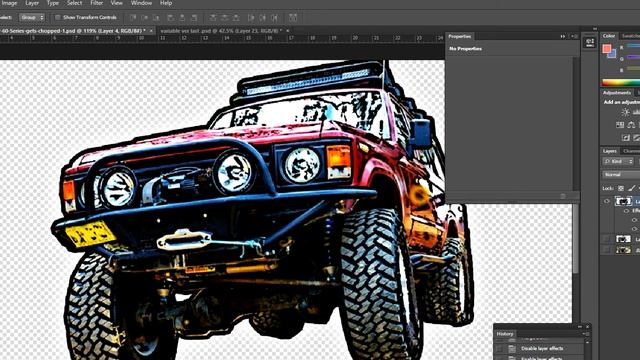Toggle first layer effect eye icon
This screenshot has width=640, height=360.
pyautogui.click(x=634, y=220)
